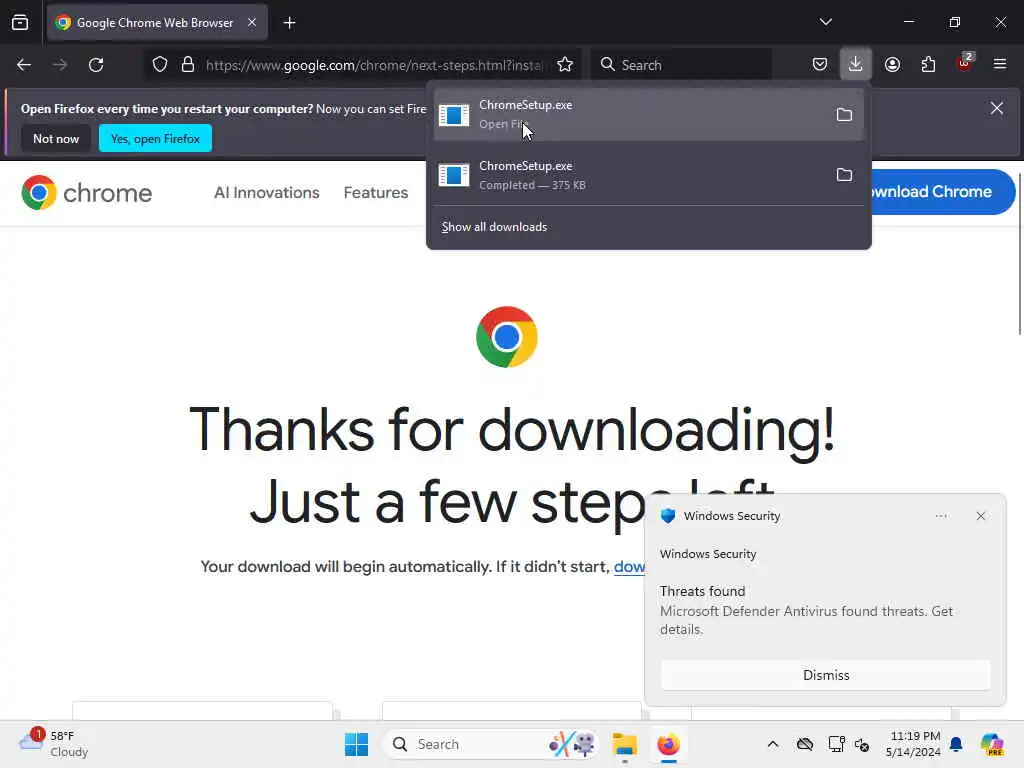View site security lock information
The height and width of the screenshot is (768, 1024).
point(188,65)
